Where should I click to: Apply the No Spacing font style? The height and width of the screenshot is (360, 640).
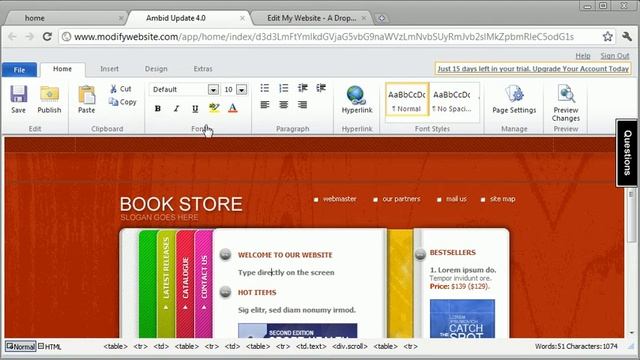point(452,100)
